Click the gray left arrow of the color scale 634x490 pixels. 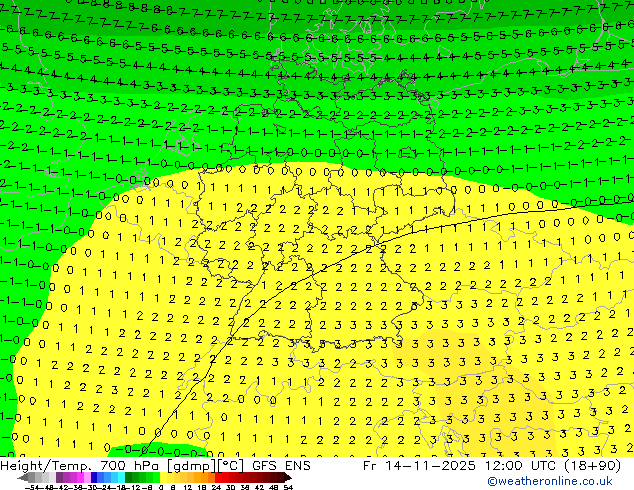pos(22,478)
